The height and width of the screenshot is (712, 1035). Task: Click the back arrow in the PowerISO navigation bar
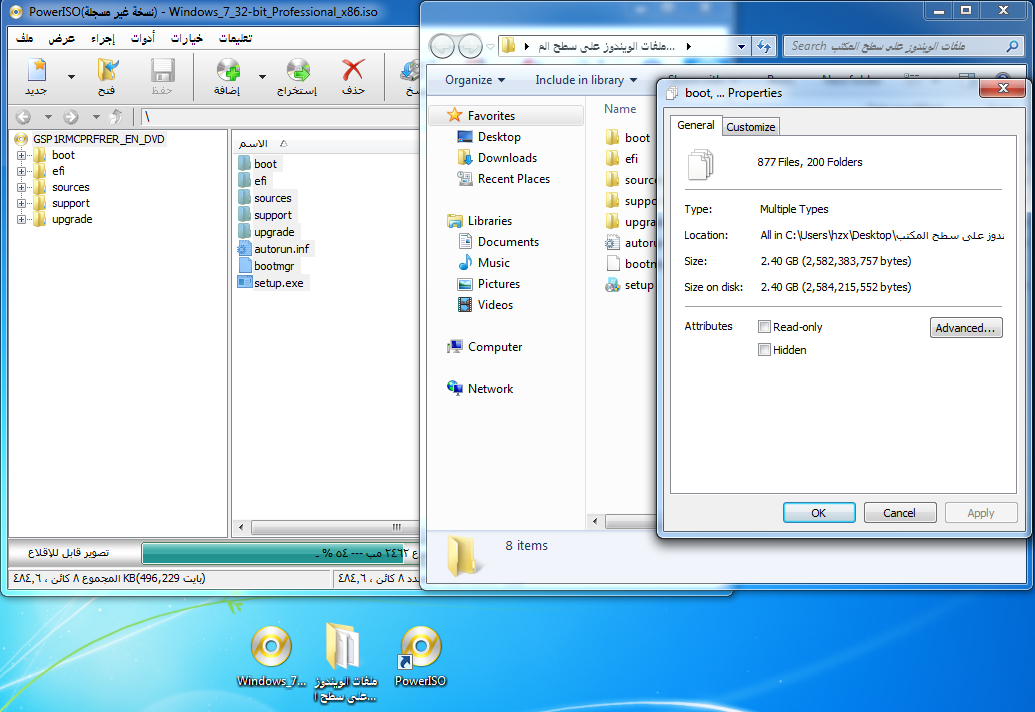point(23,117)
